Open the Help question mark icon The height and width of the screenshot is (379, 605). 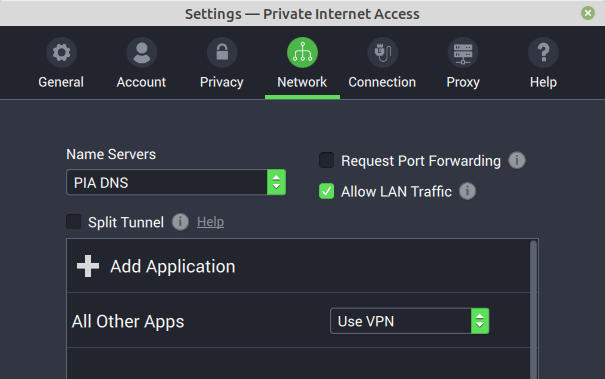click(x=543, y=52)
